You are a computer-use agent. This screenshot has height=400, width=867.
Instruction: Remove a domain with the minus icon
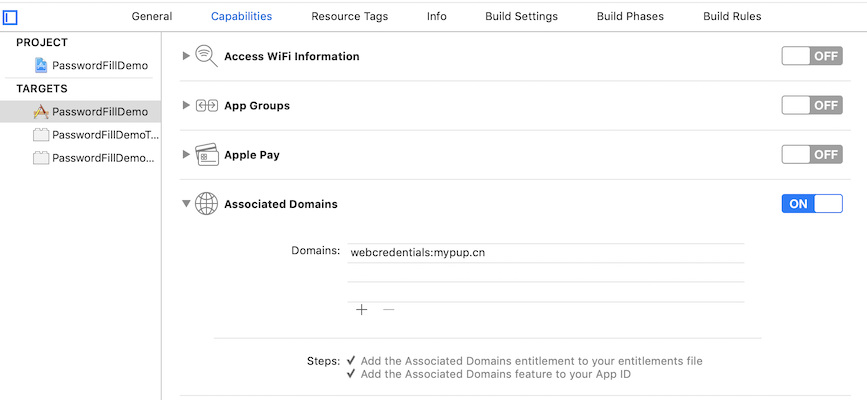tap(389, 310)
